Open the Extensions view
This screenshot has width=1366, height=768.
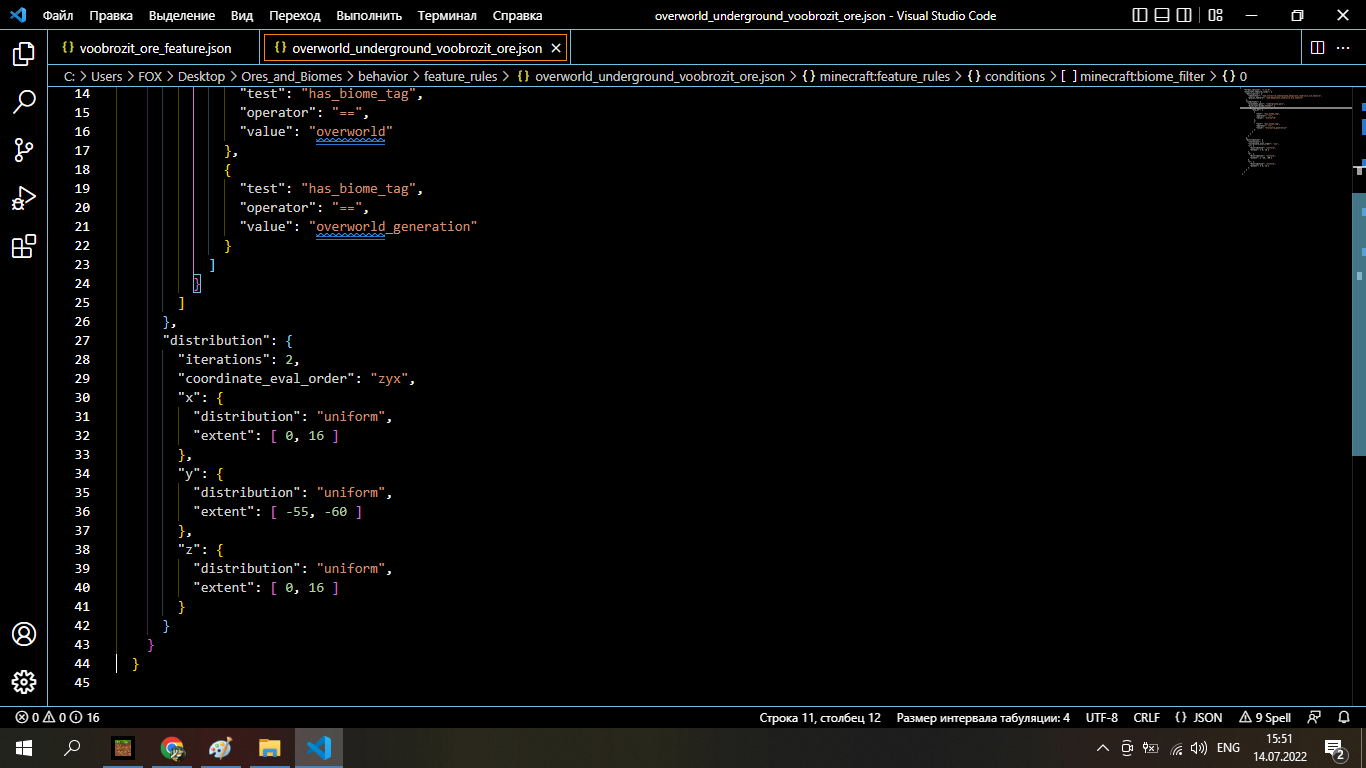[24, 247]
